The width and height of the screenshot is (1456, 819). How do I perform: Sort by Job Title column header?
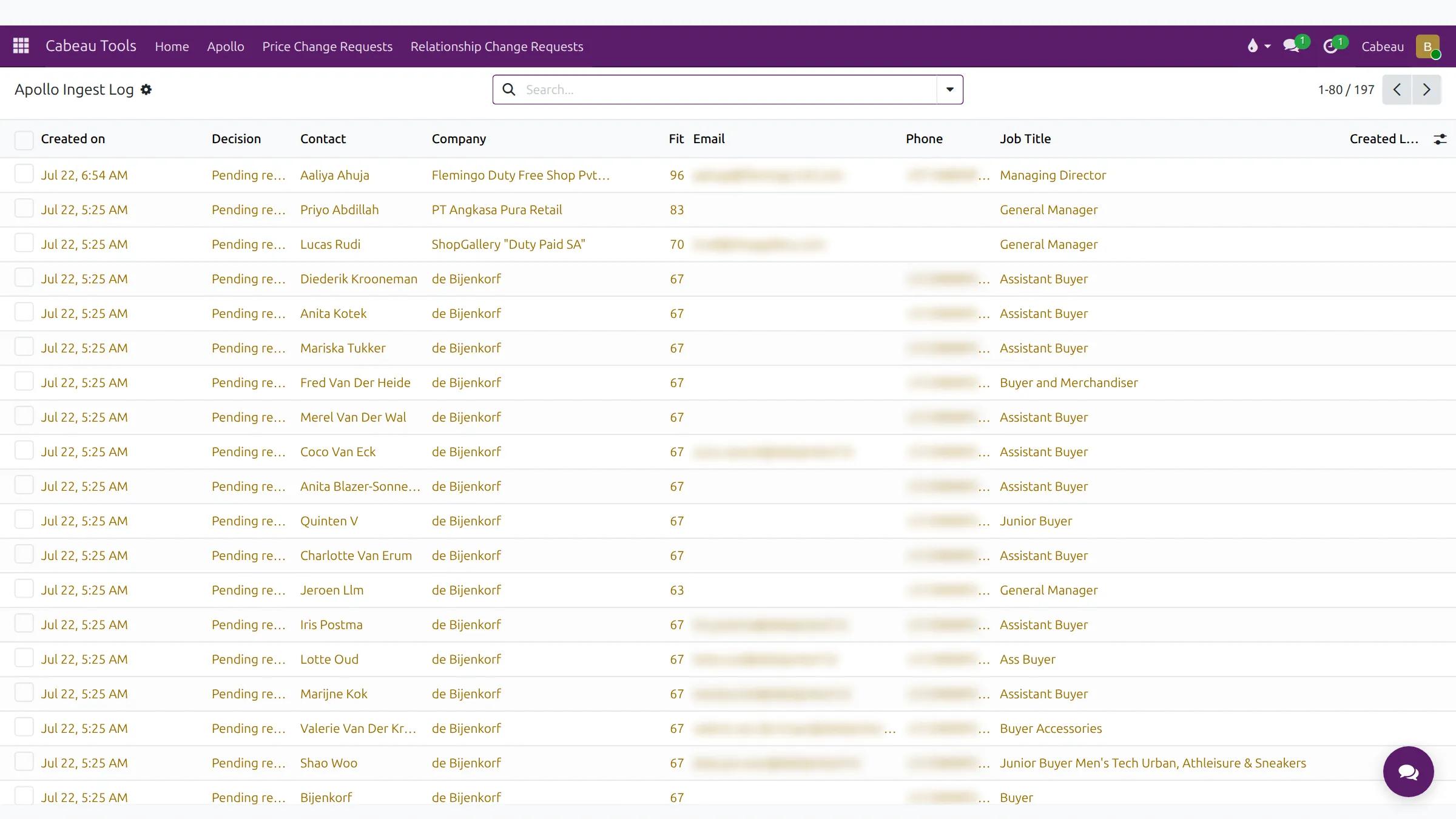[1025, 139]
